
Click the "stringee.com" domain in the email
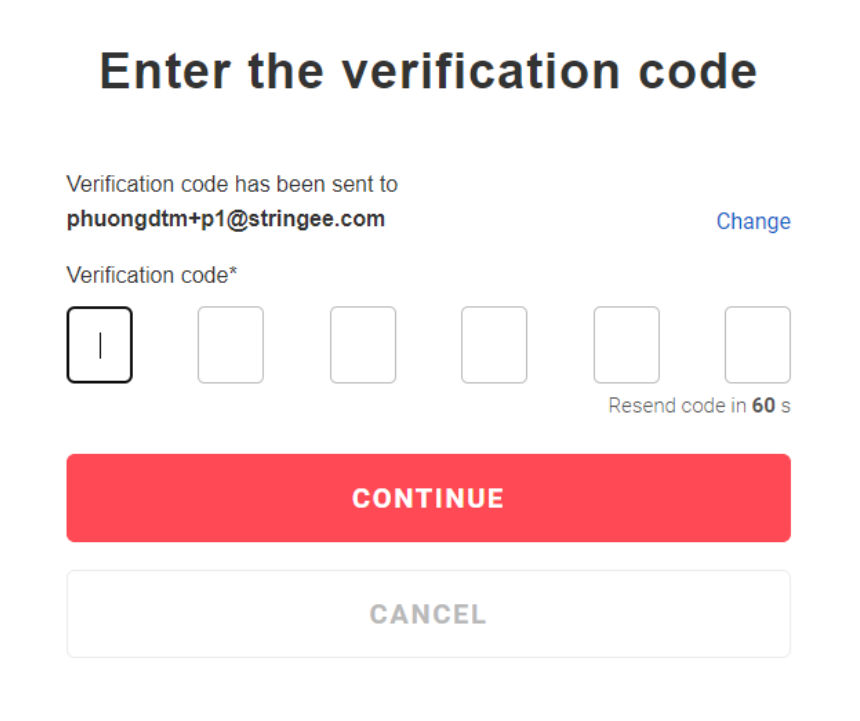(x=326, y=219)
